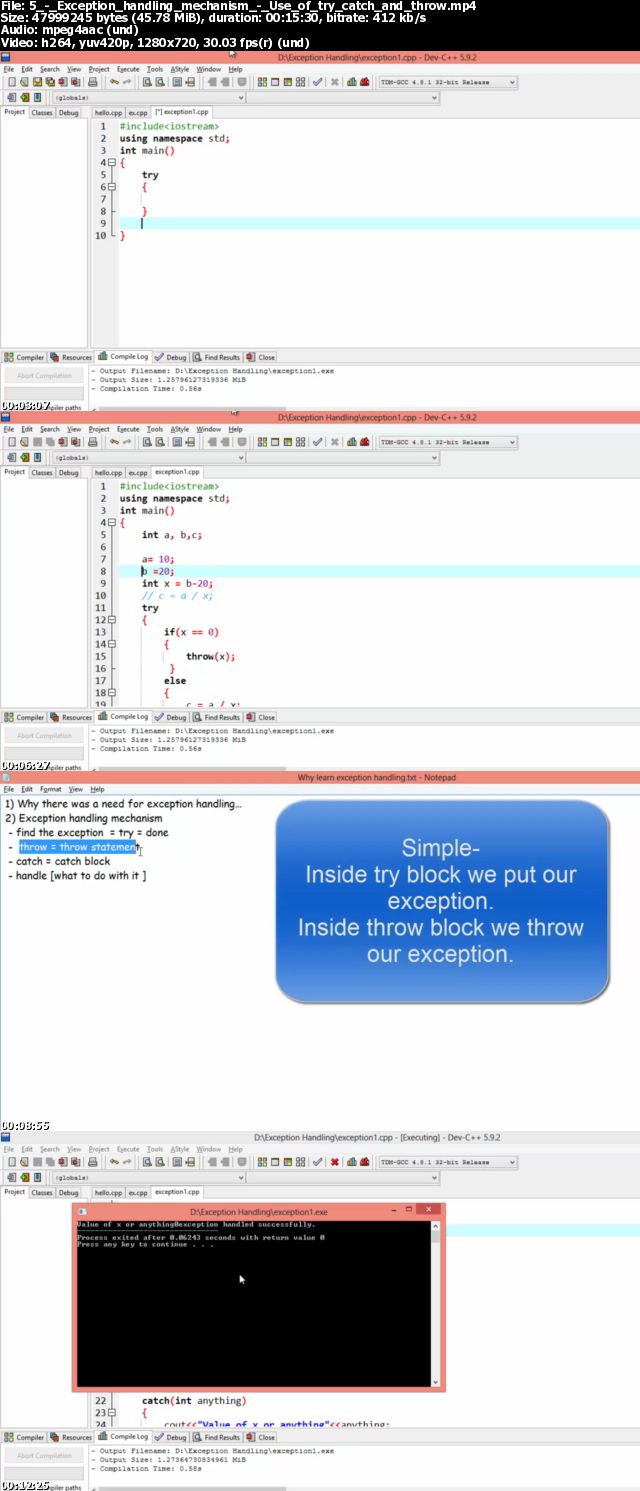Open the Execute menu in the [Executing] Dev-C++ window

click(x=128, y=1149)
